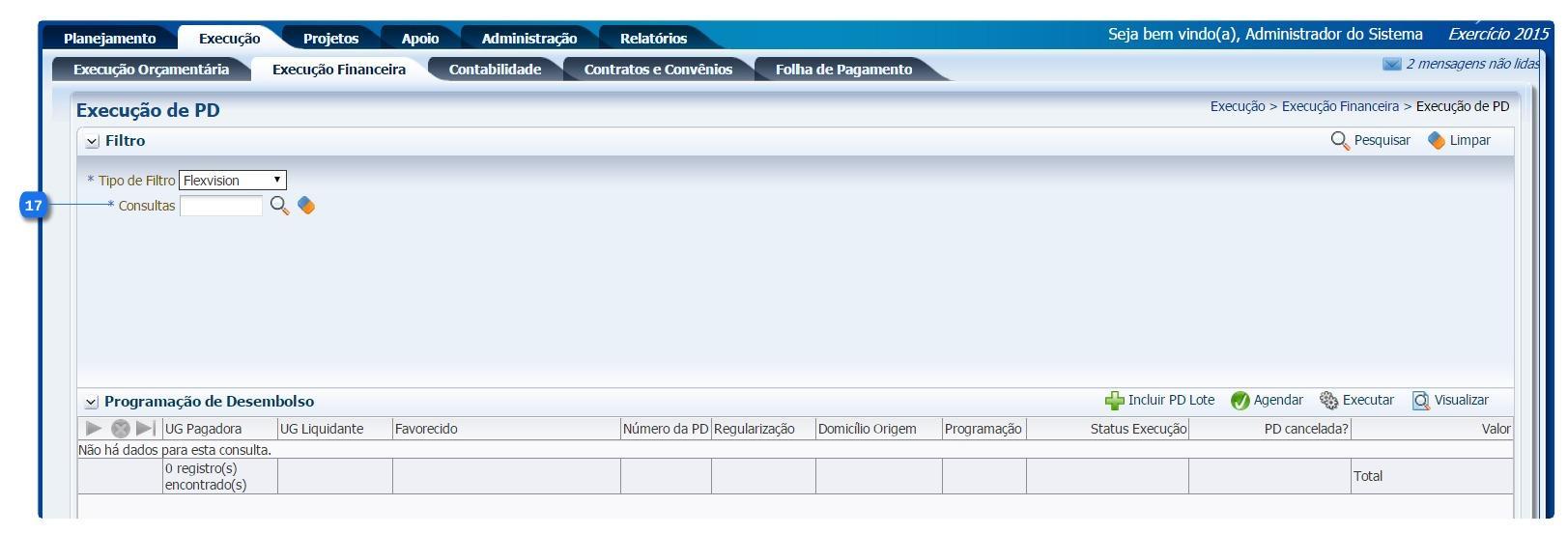1568x534 pixels.
Task: Focus the Consultas input field
Action: coord(220,206)
